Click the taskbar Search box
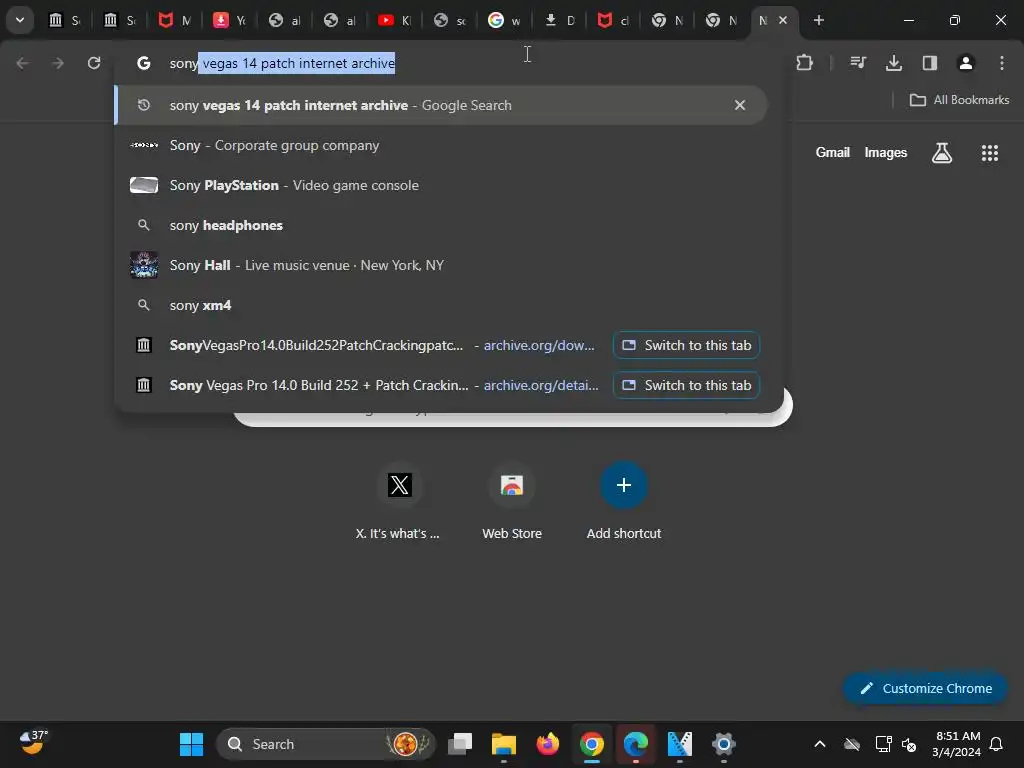The width and height of the screenshot is (1024, 768). point(325,744)
